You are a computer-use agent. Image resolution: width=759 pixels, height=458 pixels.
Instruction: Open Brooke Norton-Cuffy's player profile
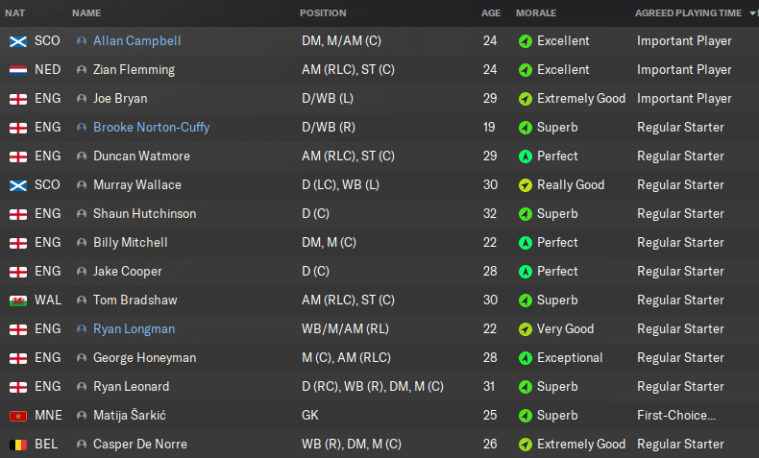pos(151,128)
